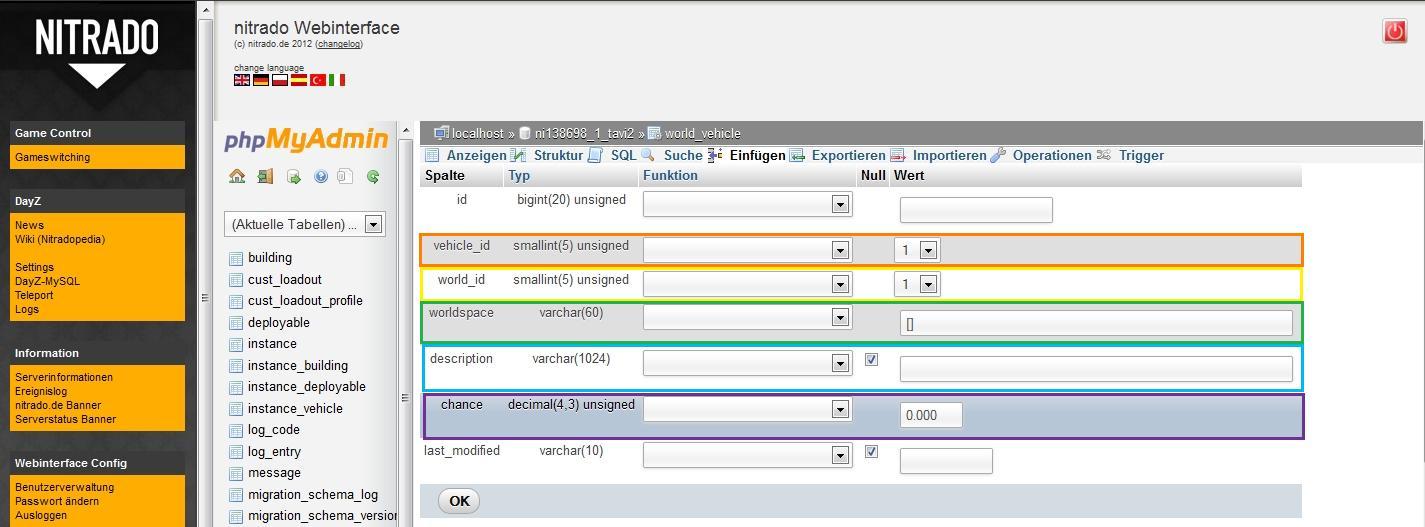
Task: Click table icon next to instance_vehicle
Action: pos(236,409)
